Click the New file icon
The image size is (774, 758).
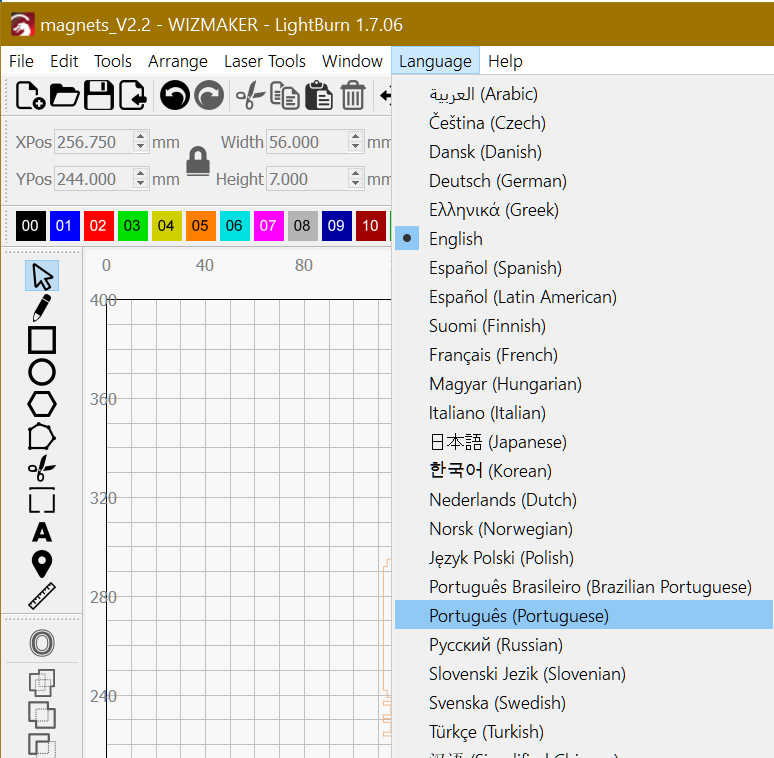point(30,95)
